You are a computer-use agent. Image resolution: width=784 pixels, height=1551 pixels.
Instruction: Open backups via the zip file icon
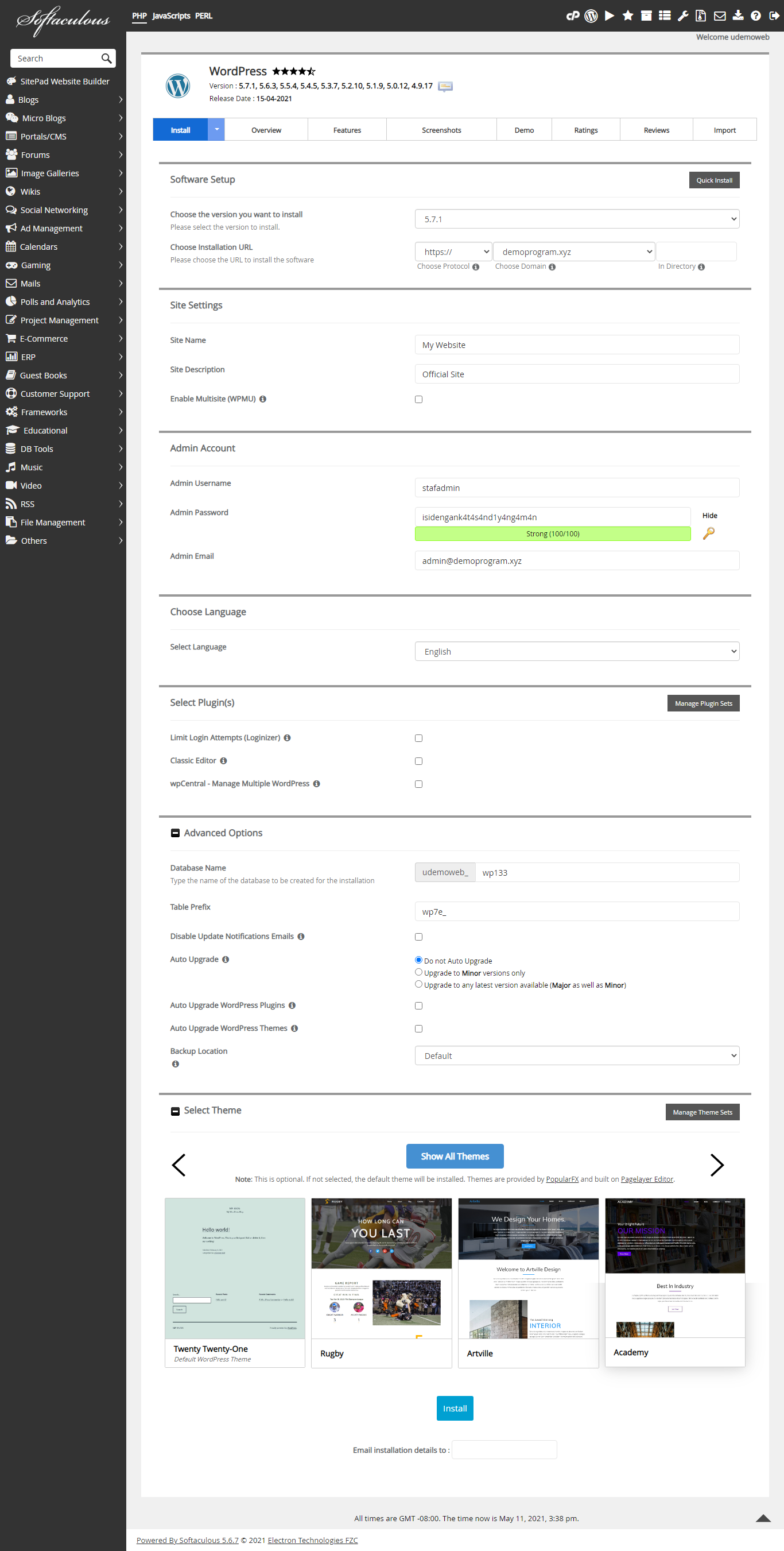pyautogui.click(x=700, y=16)
